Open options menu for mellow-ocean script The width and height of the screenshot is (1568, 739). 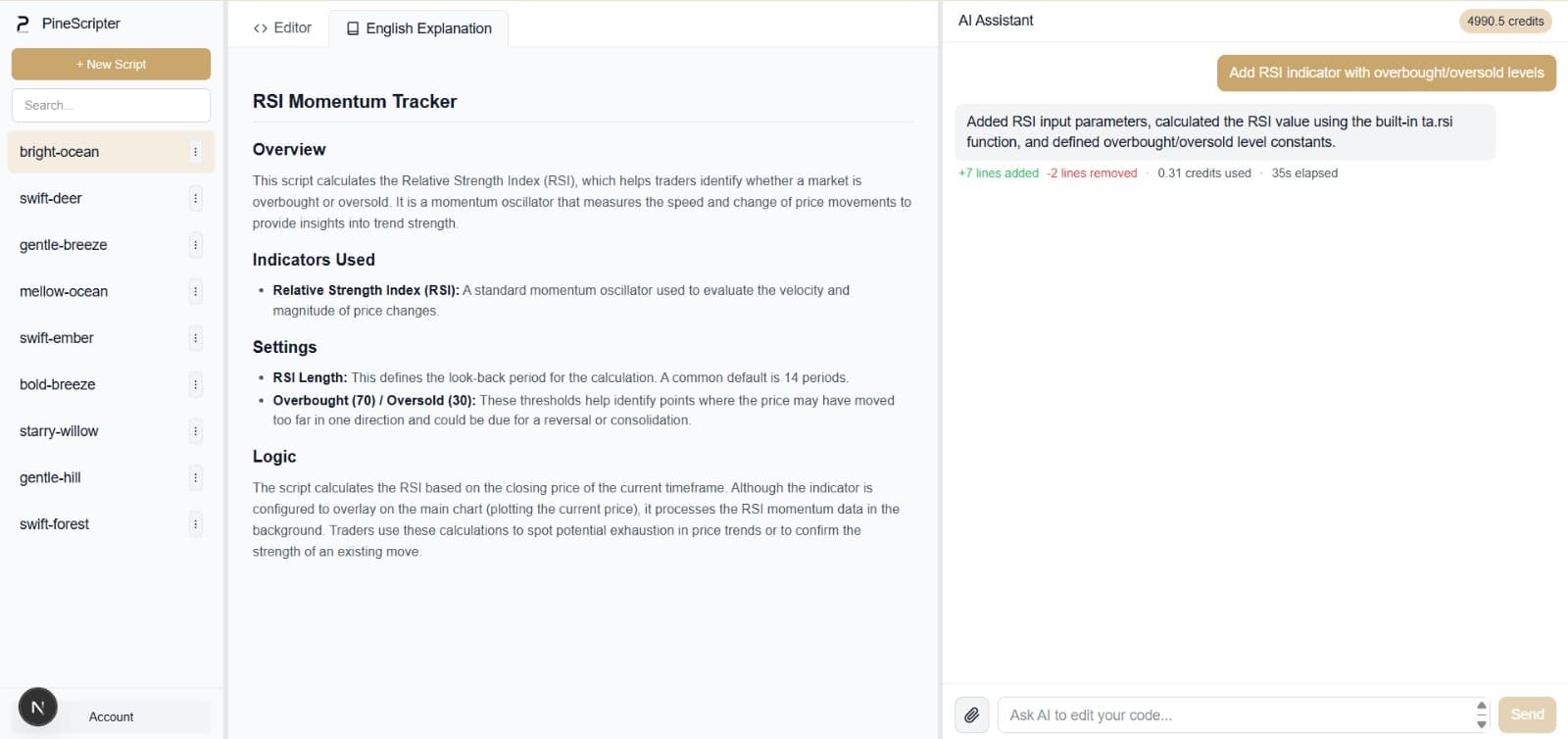click(195, 292)
